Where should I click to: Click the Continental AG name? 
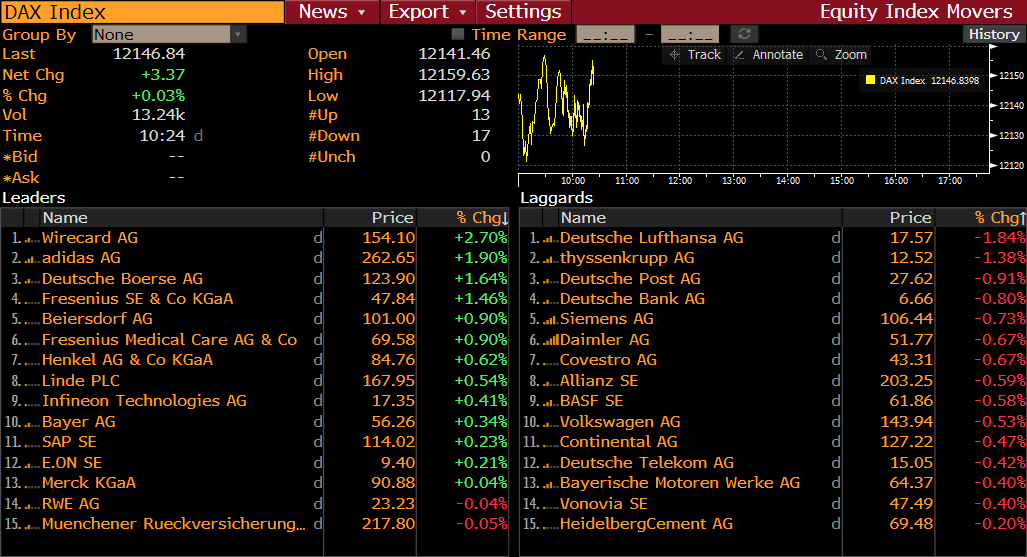[x=618, y=442]
